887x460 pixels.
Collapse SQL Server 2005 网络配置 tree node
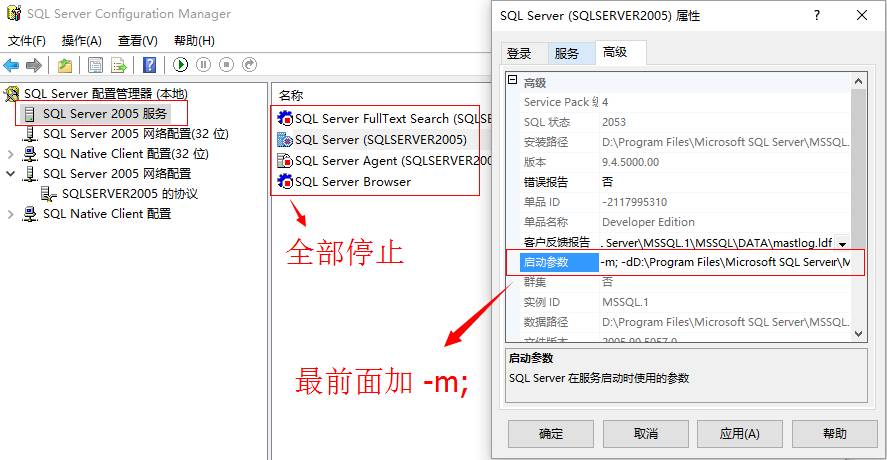(10, 174)
